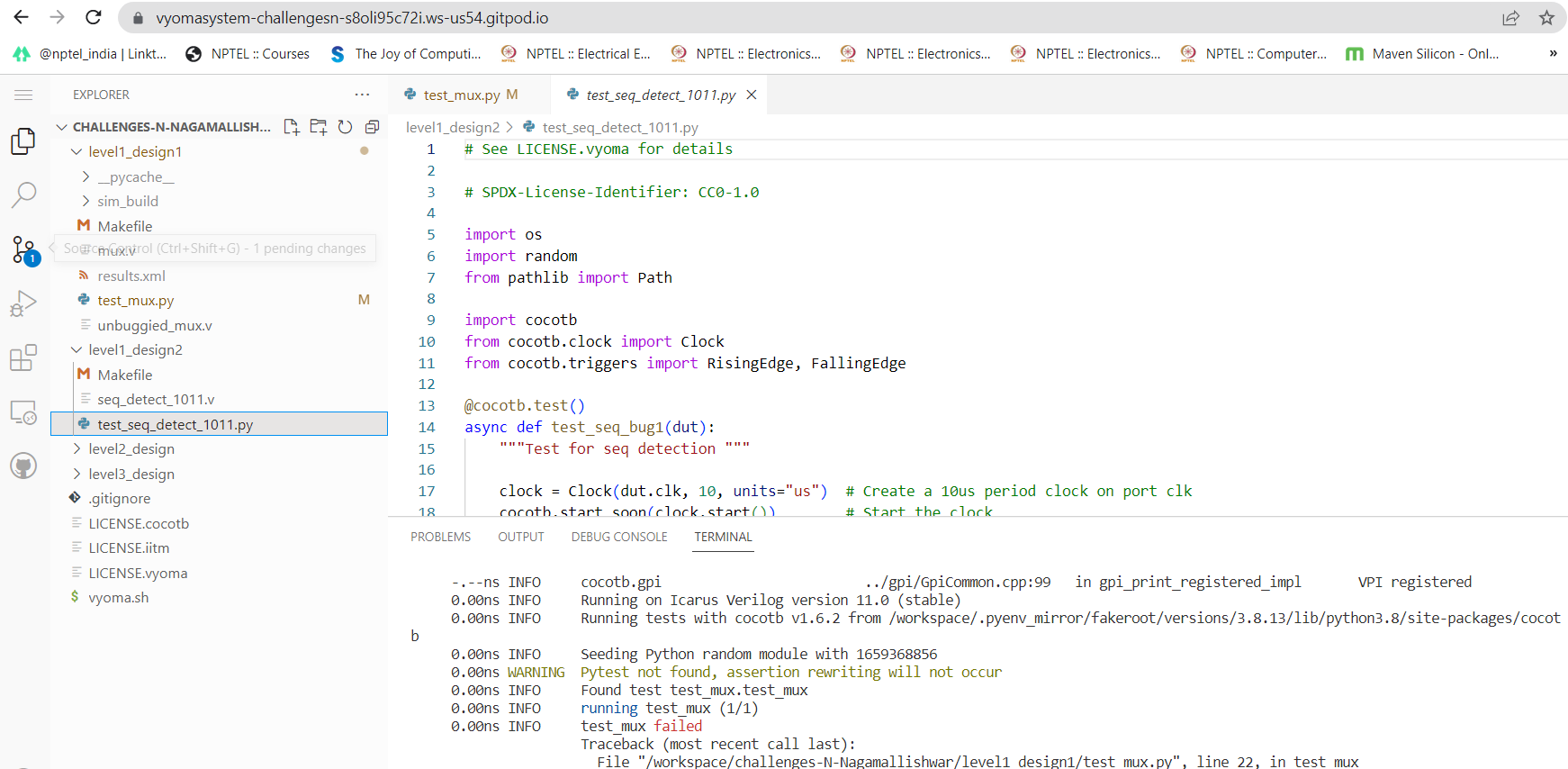The image size is (1568, 769).
Task: Reload the browser page
Action: coord(94,17)
